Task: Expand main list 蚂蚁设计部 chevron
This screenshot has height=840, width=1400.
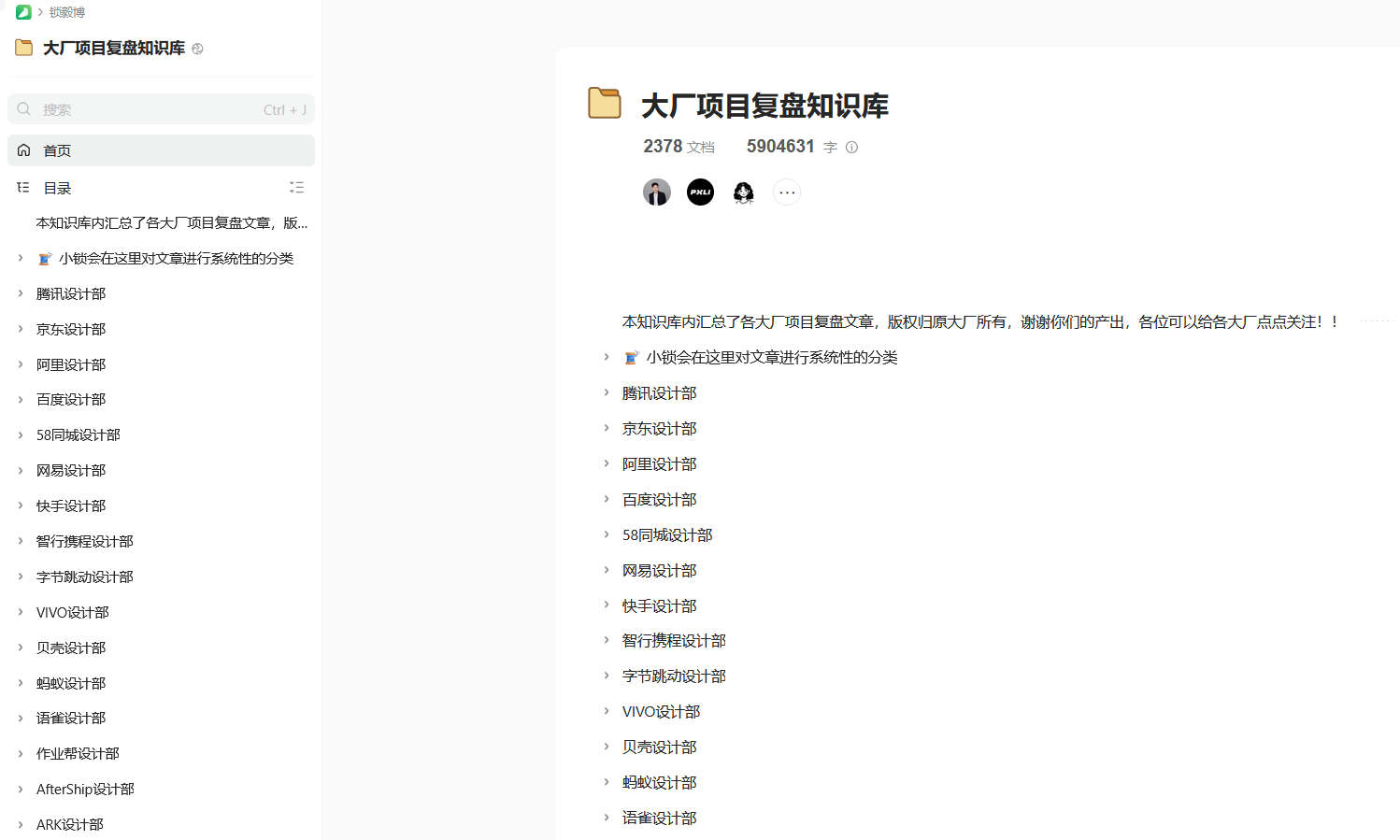Action: pyautogui.click(x=607, y=782)
